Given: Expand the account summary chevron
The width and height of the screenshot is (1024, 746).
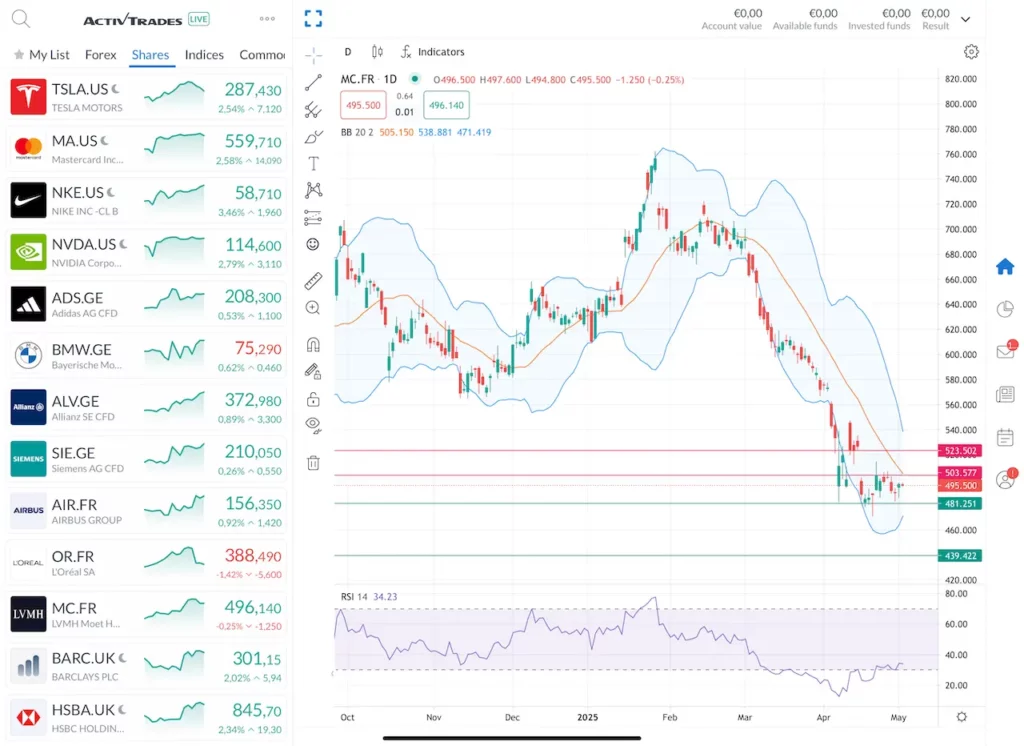Looking at the screenshot, I should pyautogui.click(x=966, y=20).
